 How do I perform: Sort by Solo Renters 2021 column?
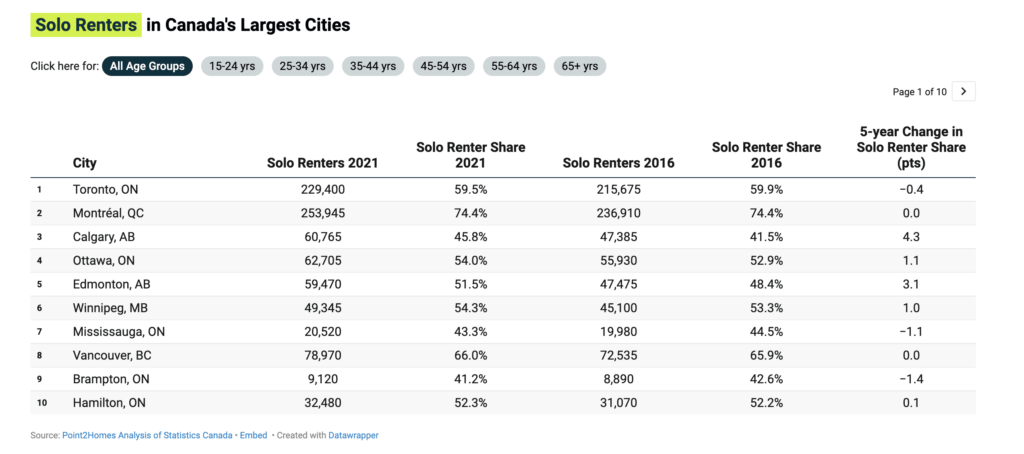point(322,163)
